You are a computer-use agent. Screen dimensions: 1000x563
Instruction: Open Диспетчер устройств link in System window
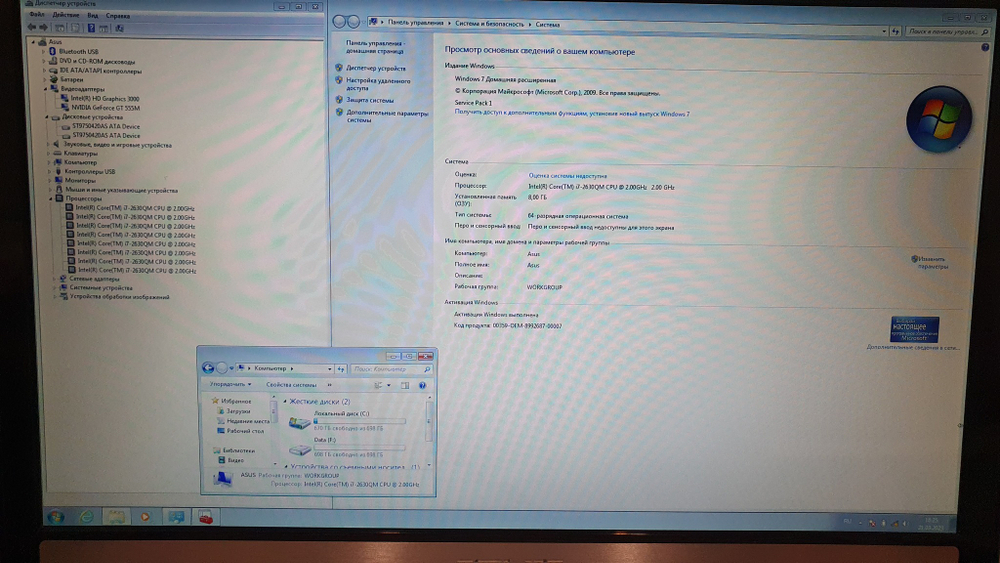click(376, 68)
